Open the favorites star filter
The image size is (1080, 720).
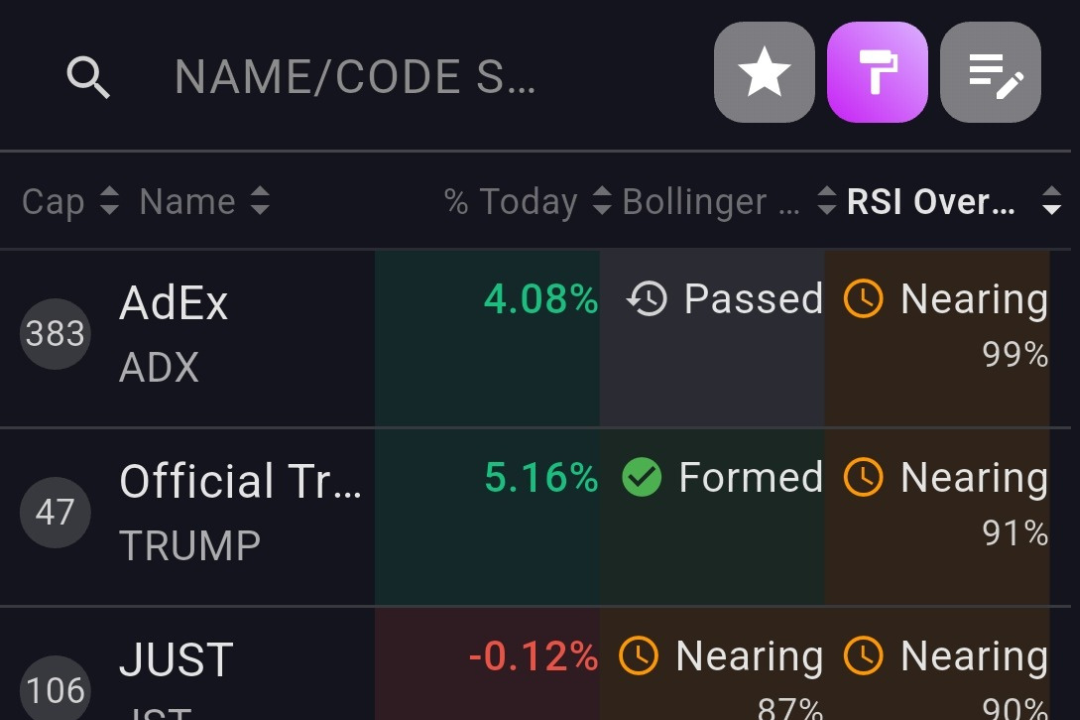point(764,73)
